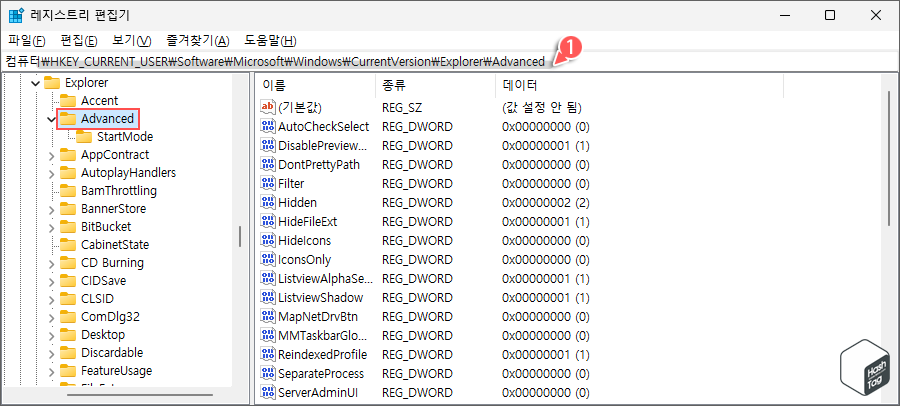Select the Discardable key label
The height and width of the screenshot is (406, 900).
[x=112, y=353]
